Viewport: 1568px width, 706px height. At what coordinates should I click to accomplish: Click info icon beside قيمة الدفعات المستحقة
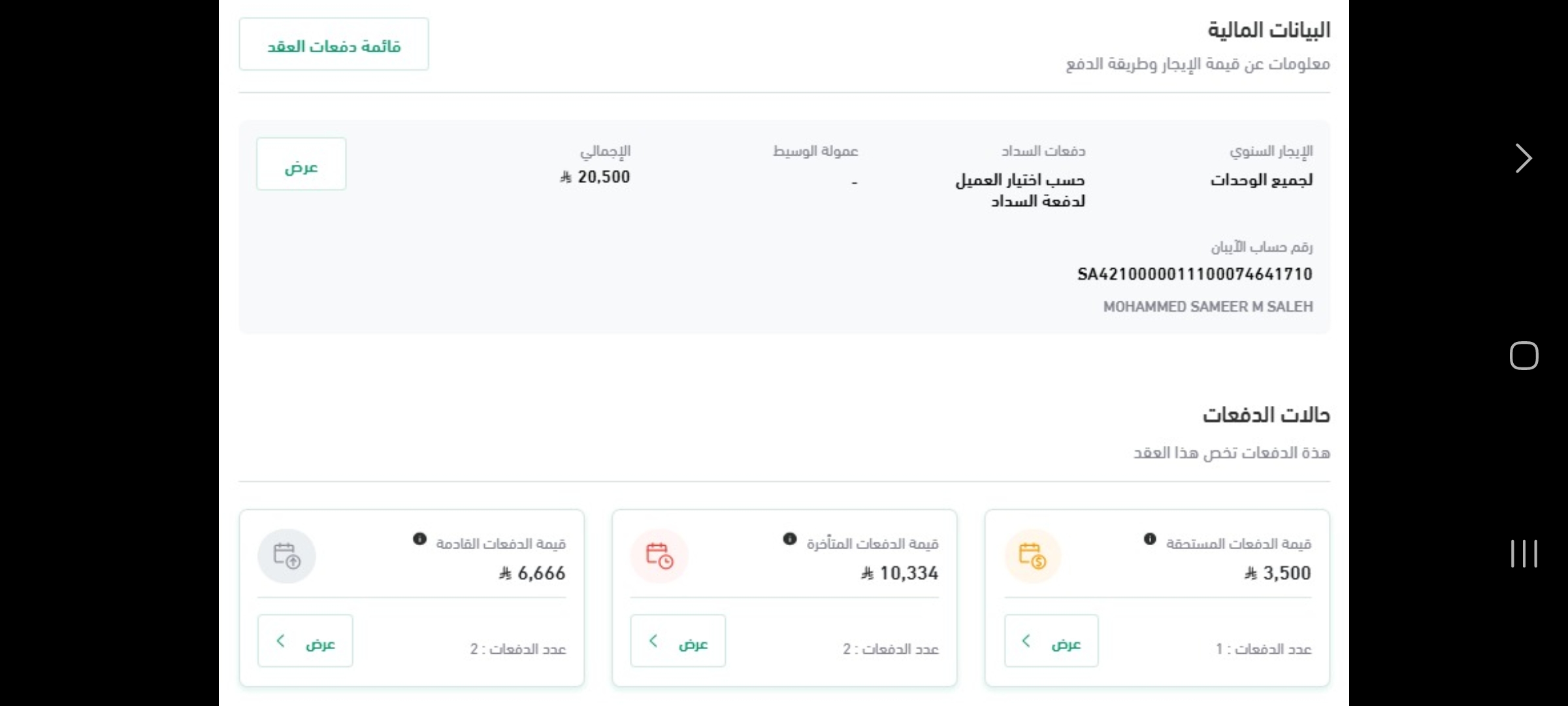1150,539
